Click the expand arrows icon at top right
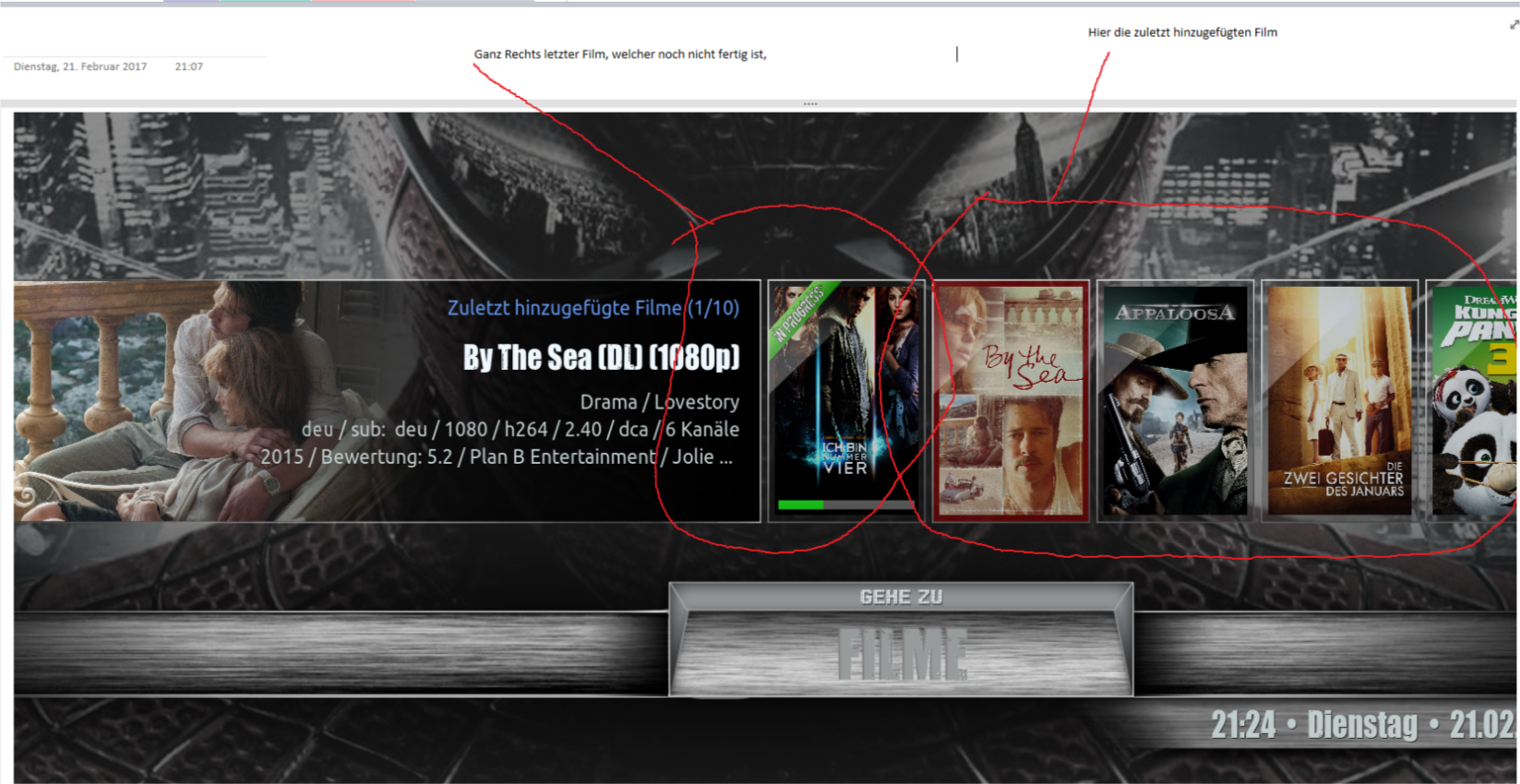Viewport: 1520px width, 784px height. (1514, 25)
